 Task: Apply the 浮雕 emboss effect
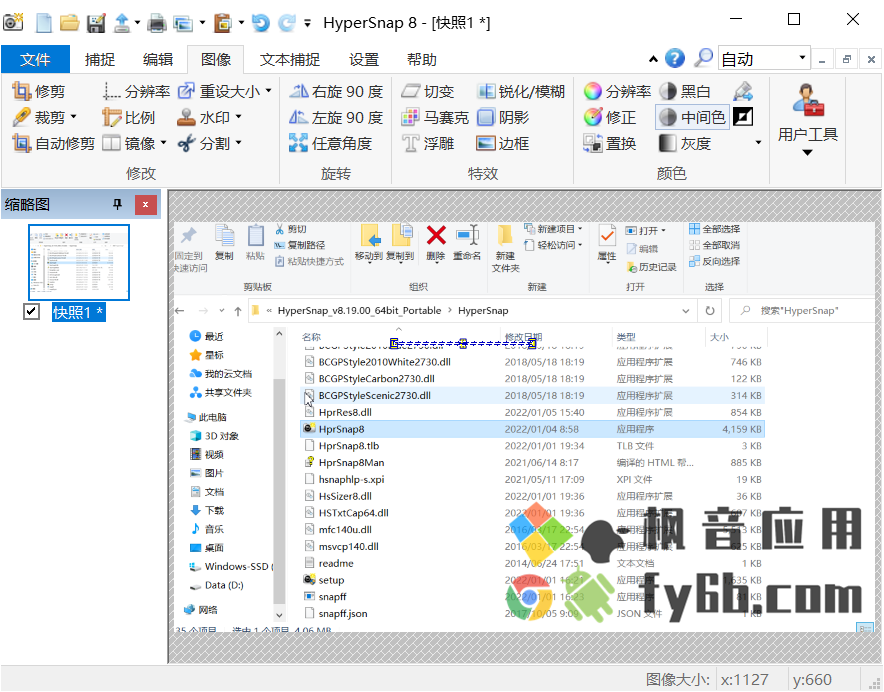click(x=427, y=144)
